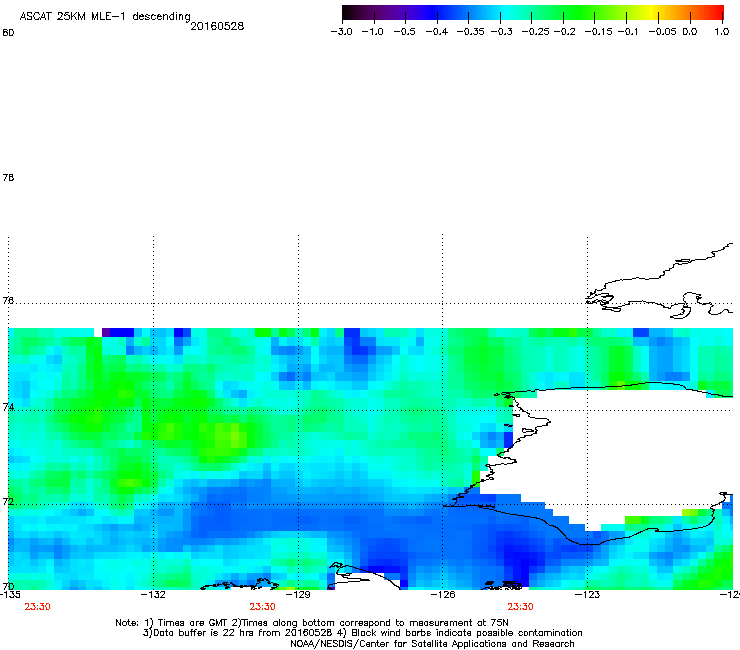Click the longitude label -132

(x=153, y=594)
